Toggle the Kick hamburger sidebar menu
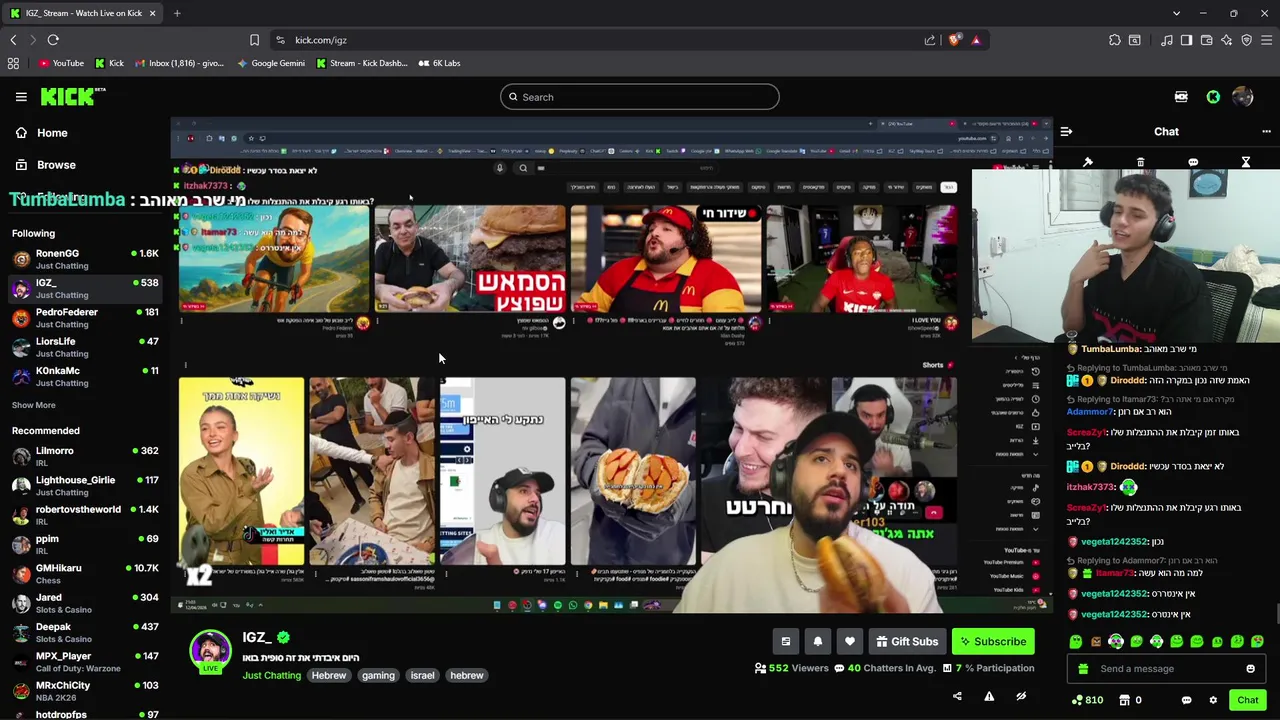 (x=21, y=97)
